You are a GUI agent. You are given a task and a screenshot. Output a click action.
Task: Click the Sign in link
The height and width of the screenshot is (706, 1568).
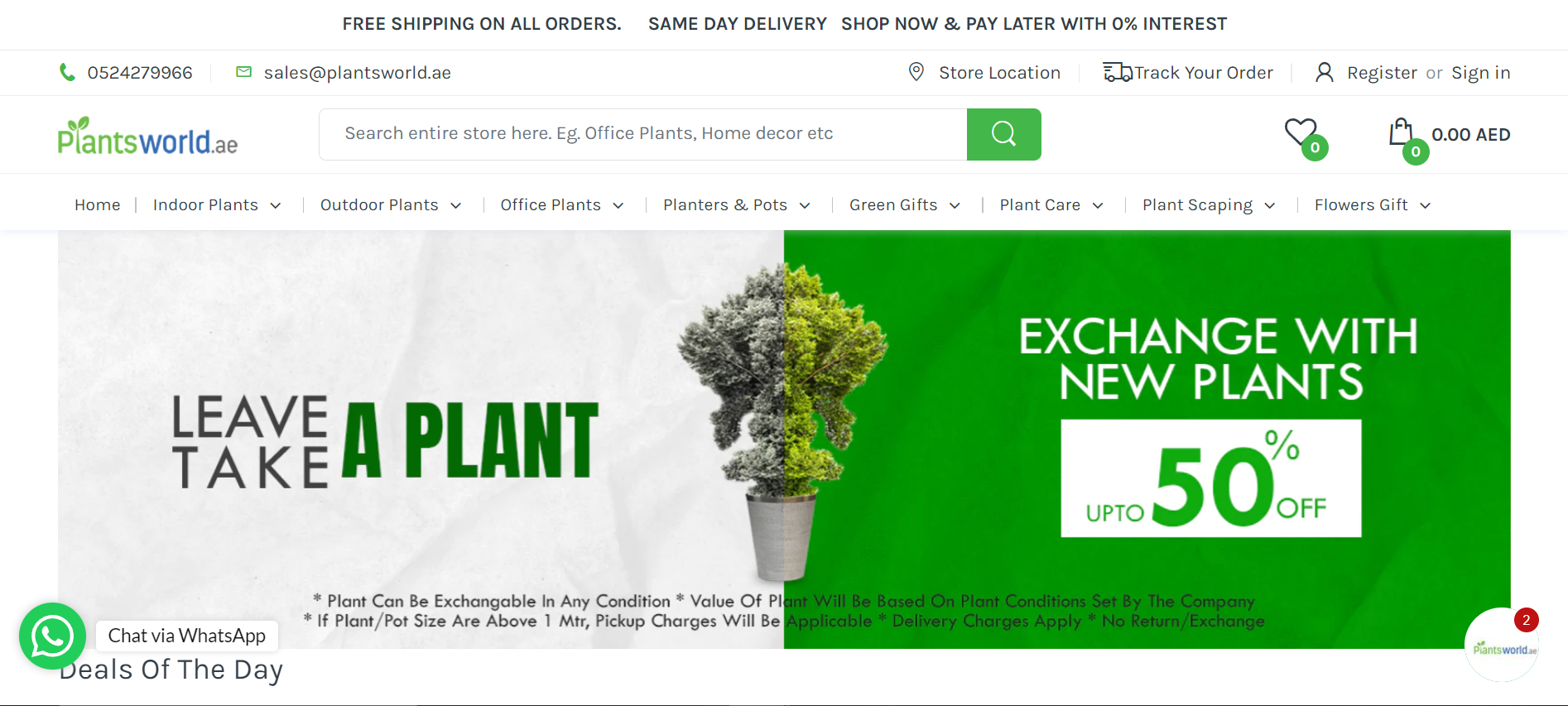click(x=1481, y=73)
